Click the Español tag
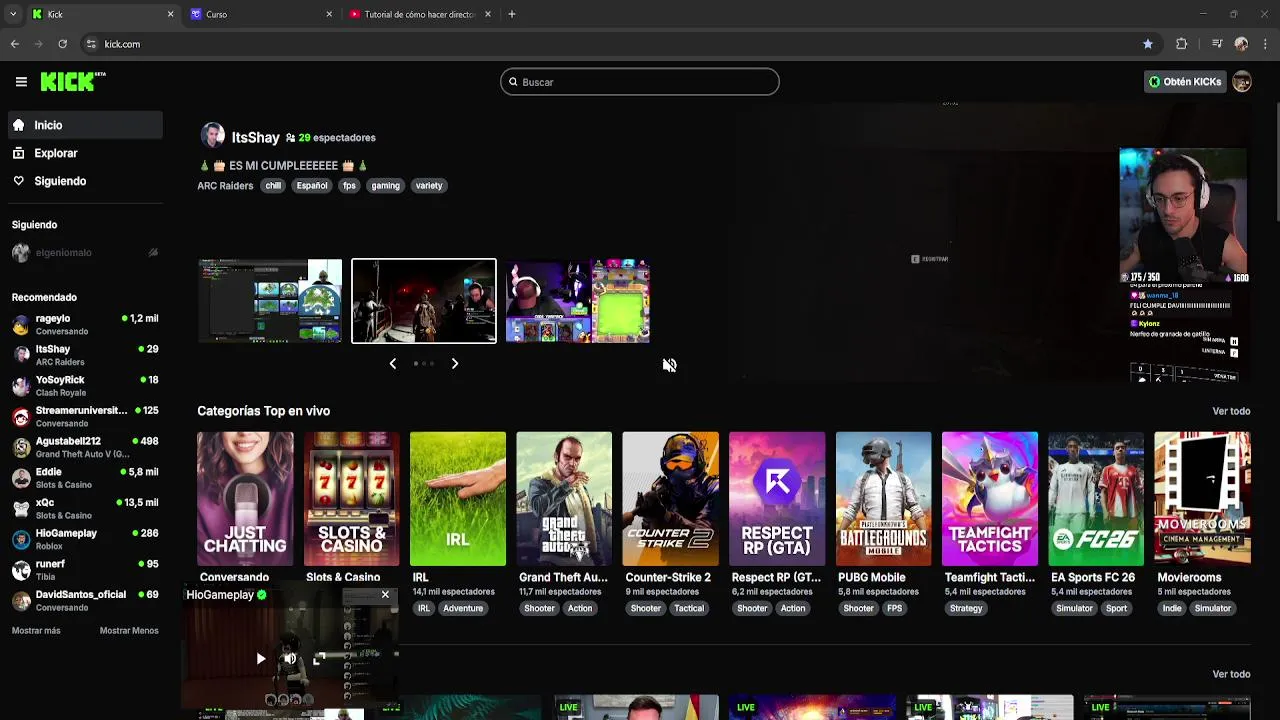 click(312, 185)
